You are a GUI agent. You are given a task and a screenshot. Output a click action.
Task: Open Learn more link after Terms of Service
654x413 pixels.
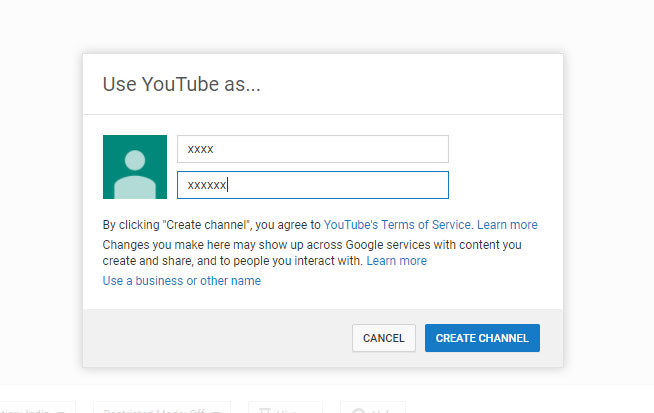tap(507, 225)
